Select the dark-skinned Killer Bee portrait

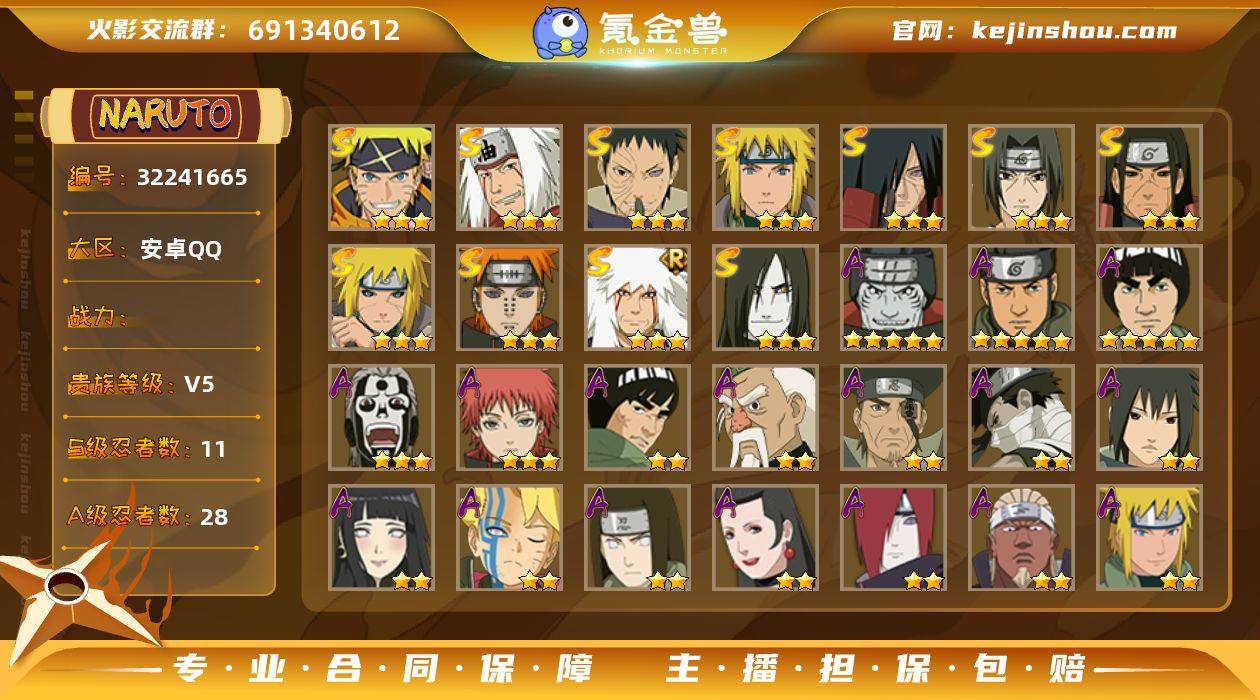click(x=1021, y=537)
